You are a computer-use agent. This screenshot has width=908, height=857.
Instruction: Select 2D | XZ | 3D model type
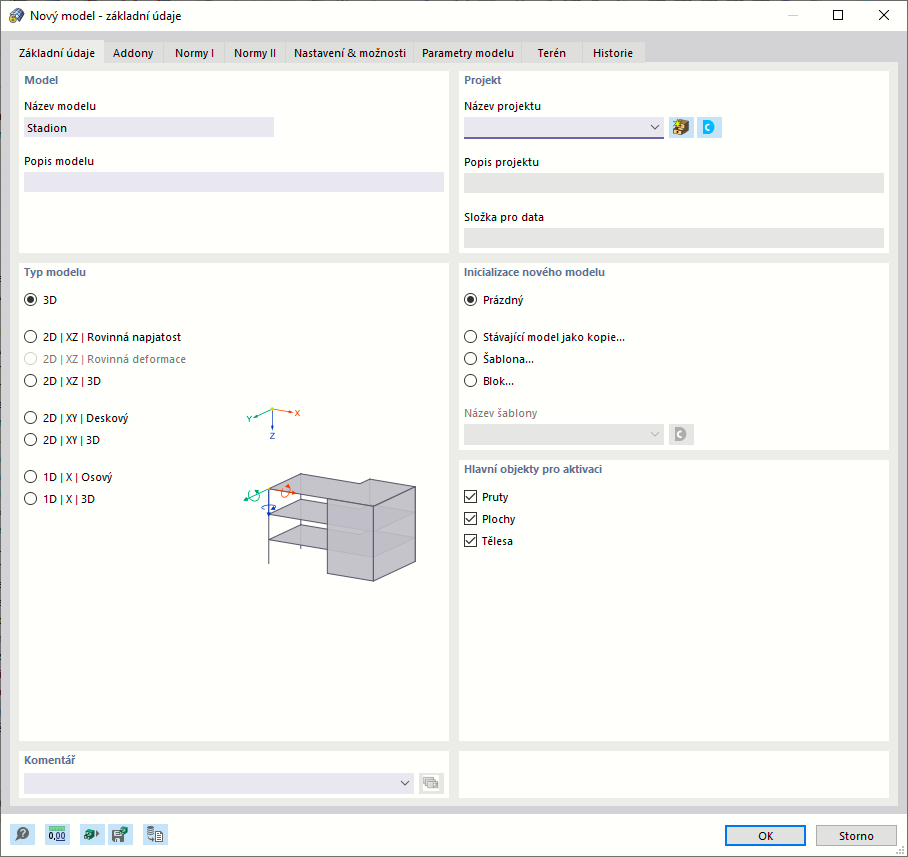tap(31, 381)
